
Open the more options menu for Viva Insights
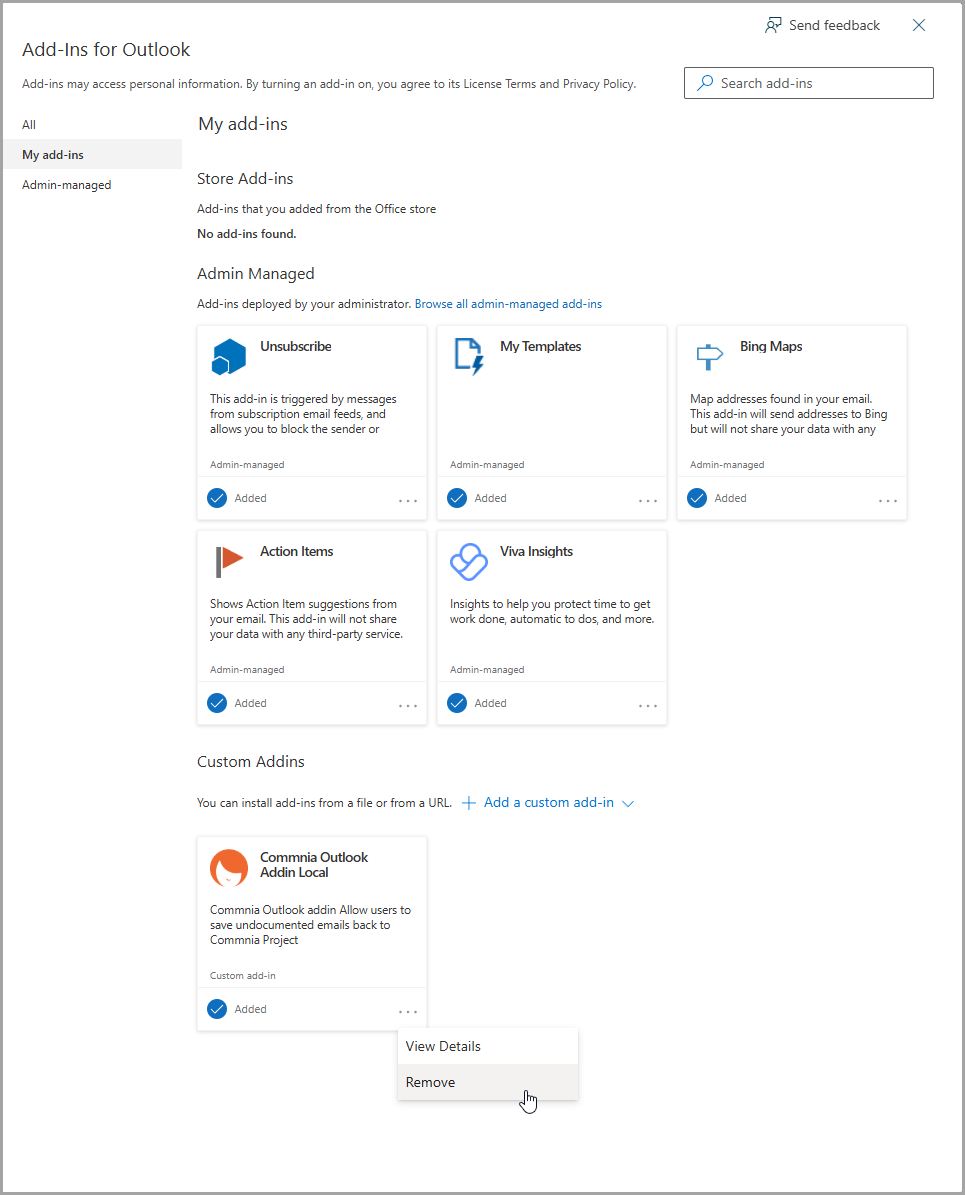pos(648,706)
